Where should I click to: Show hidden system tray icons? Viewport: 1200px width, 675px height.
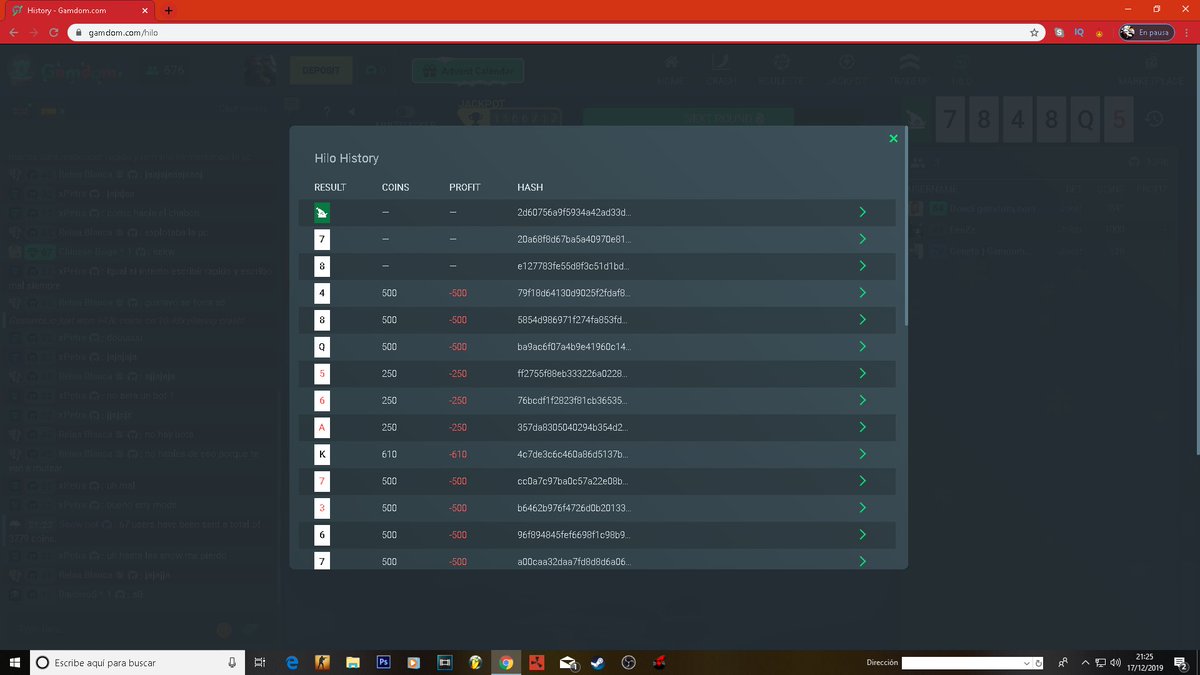point(1084,662)
